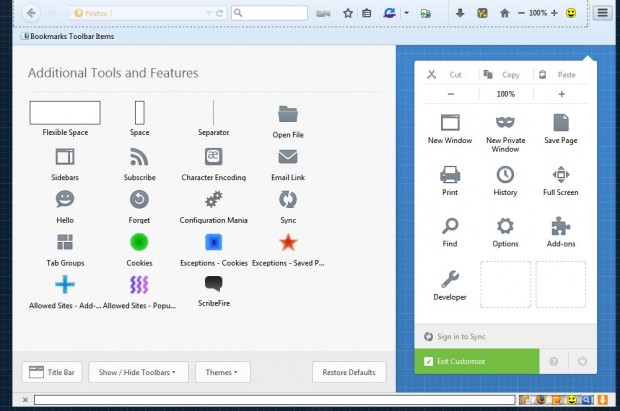
Task: Click the Save Page icon
Action: tap(561, 122)
